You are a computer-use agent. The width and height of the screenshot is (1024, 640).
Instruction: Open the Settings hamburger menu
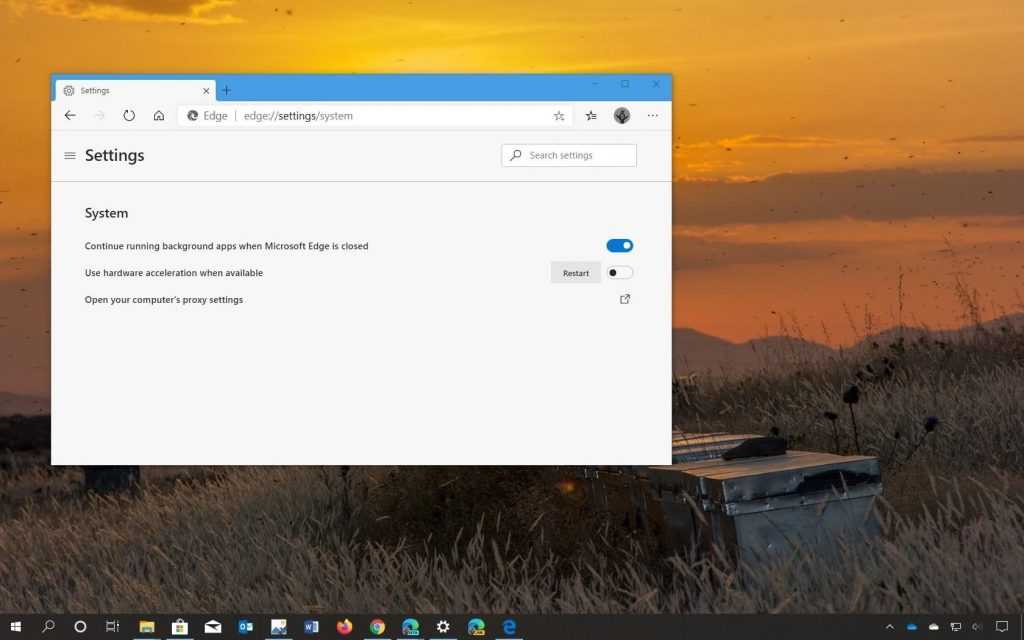tap(70, 156)
